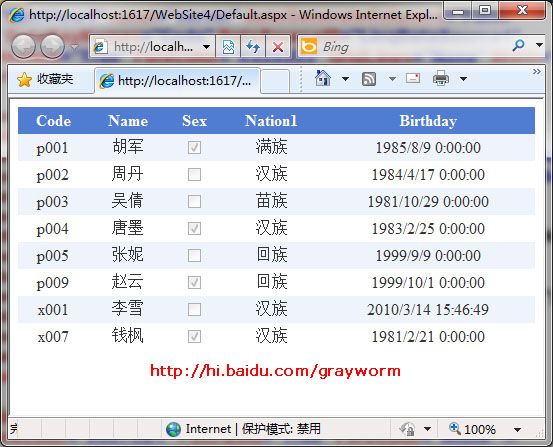Screen dimensions: 553x447
Task: Click the Sex checkbox for p005
Action: tap(194, 255)
